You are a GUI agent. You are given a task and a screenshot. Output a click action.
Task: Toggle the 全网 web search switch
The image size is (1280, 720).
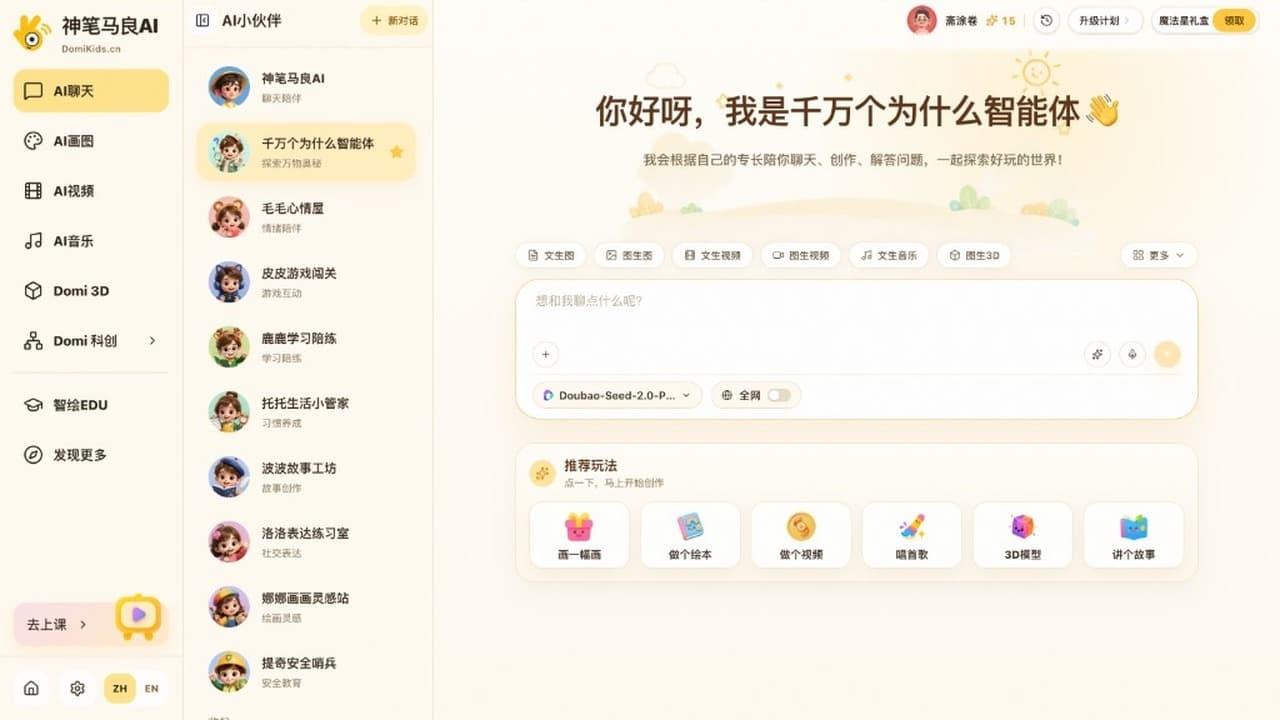[x=779, y=395]
